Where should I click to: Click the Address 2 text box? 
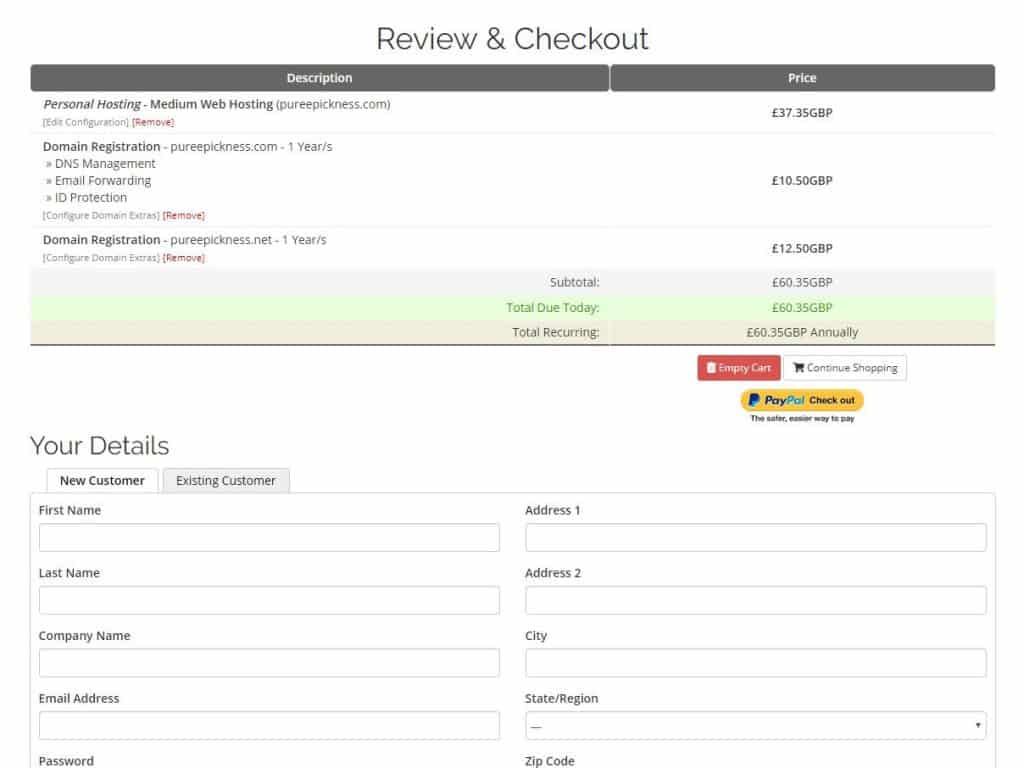pos(755,600)
